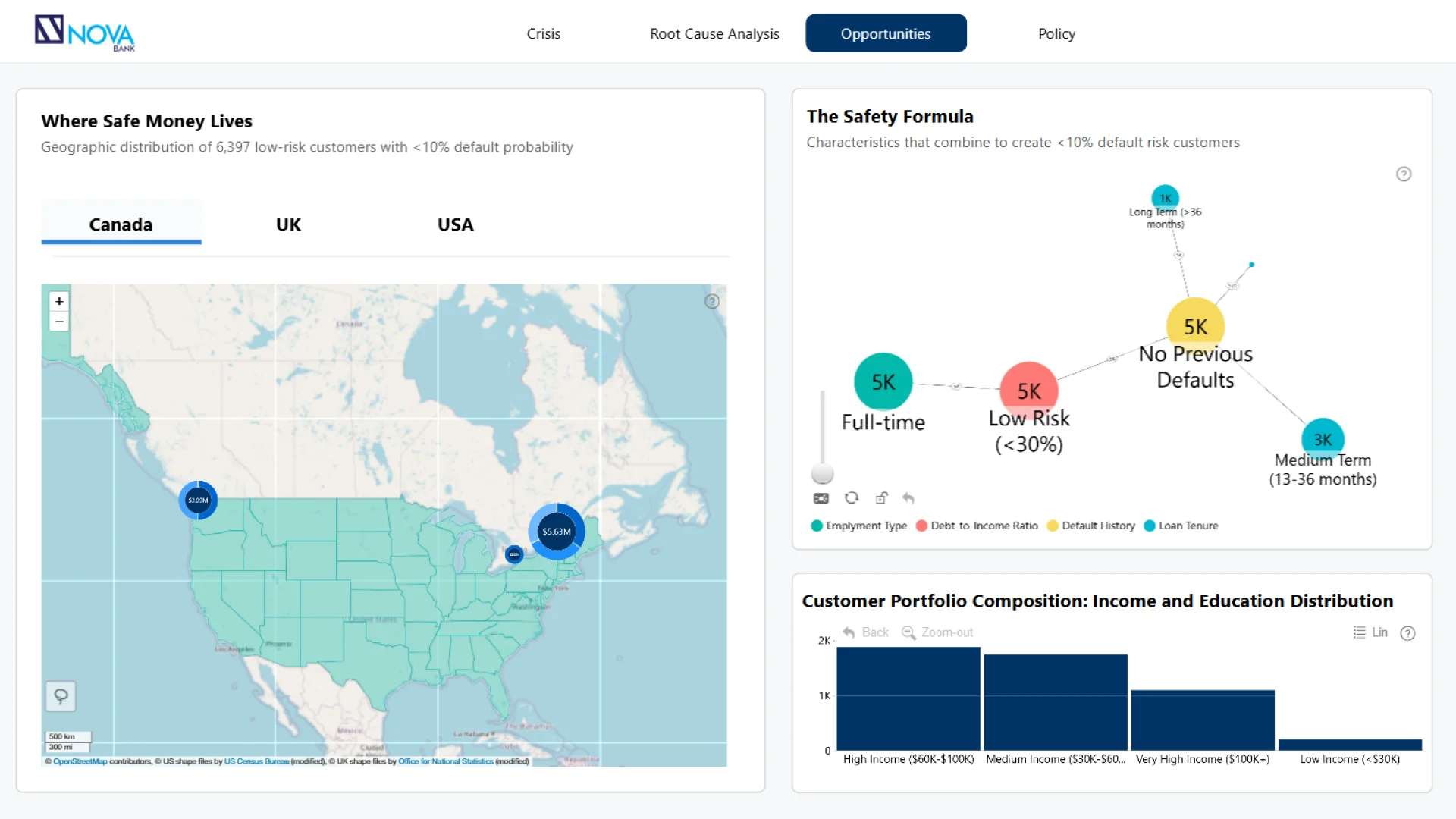Open help icon on the map corner
1456x819 pixels.
711,302
